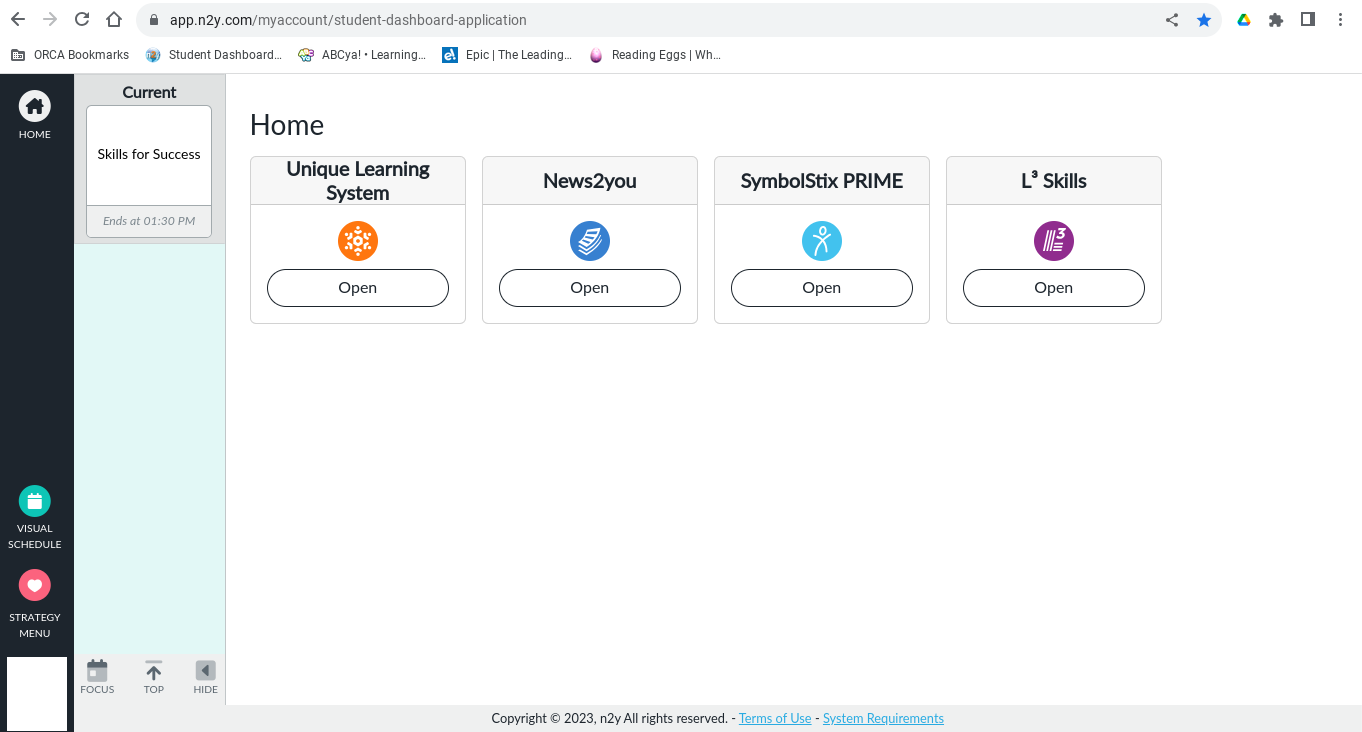This screenshot has width=1362, height=732.
Task: View the System Requirements page
Action: [x=883, y=718]
